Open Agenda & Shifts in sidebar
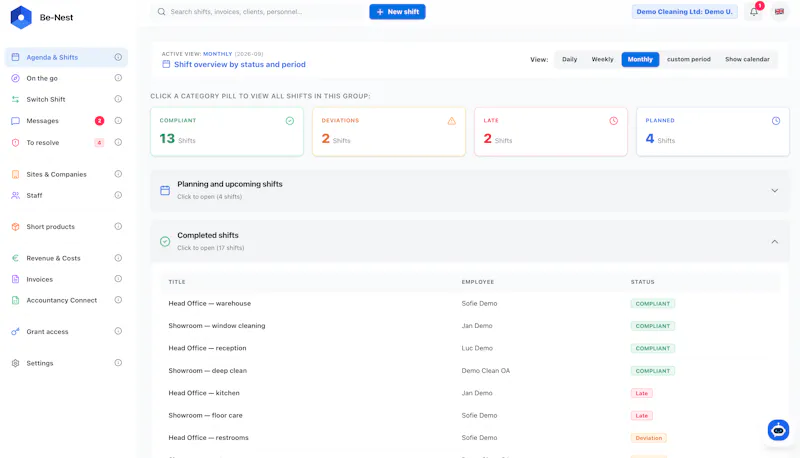Image resolution: width=800 pixels, height=458 pixels. point(66,57)
